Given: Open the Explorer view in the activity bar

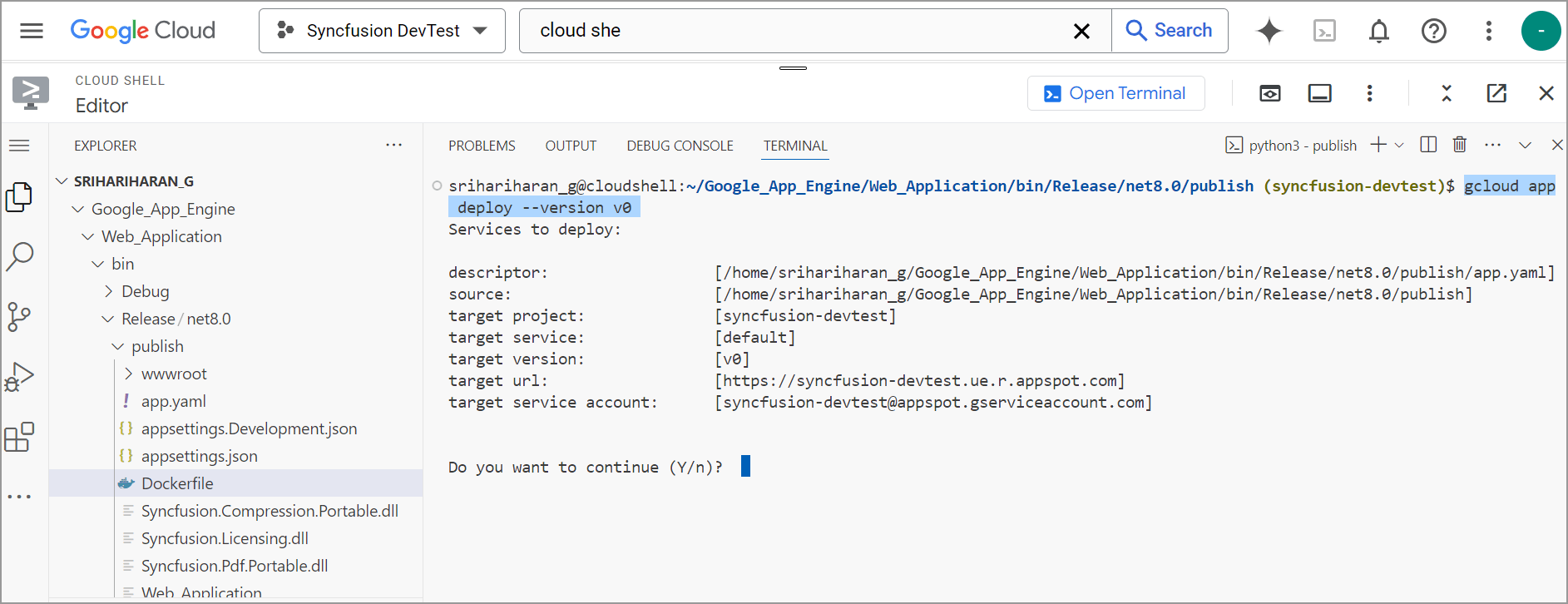Looking at the screenshot, I should tap(19, 197).
